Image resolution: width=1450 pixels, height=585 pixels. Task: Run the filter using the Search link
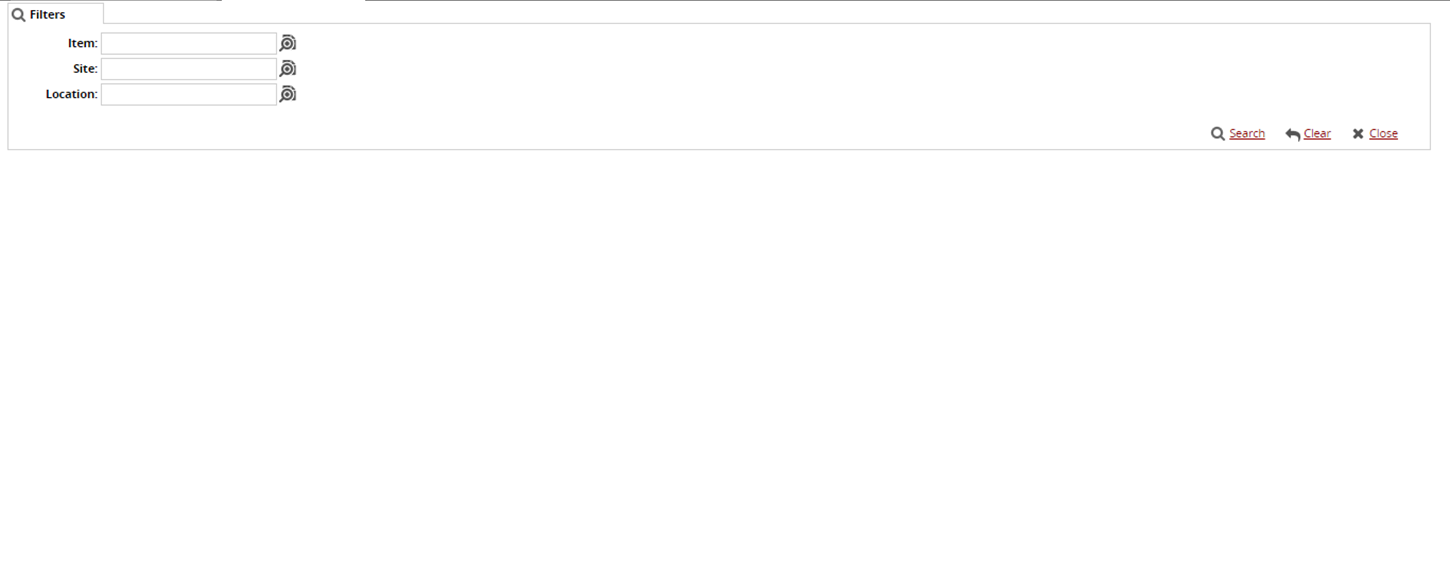click(1247, 134)
